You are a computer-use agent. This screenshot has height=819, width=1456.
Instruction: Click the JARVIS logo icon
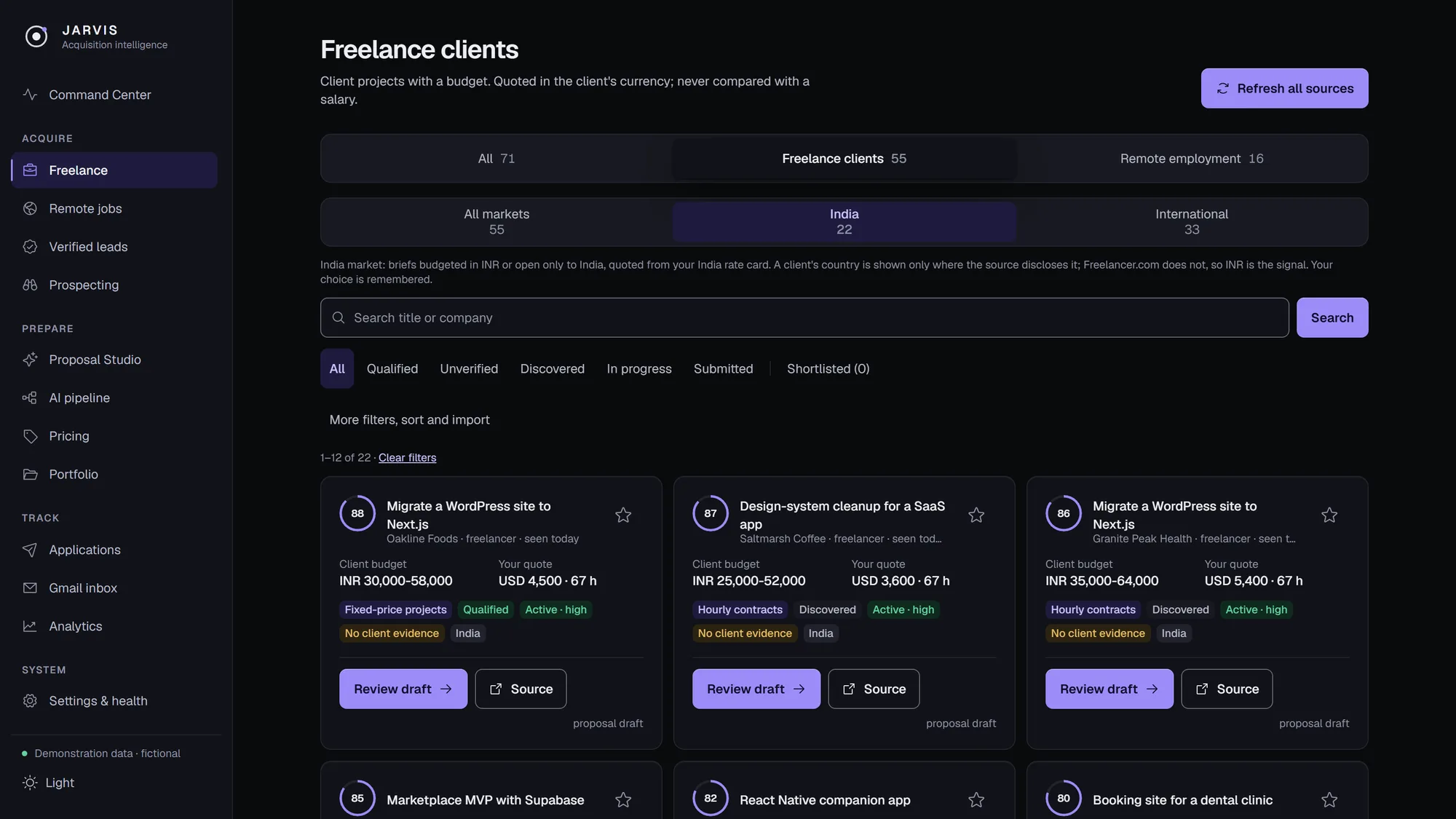click(x=36, y=36)
